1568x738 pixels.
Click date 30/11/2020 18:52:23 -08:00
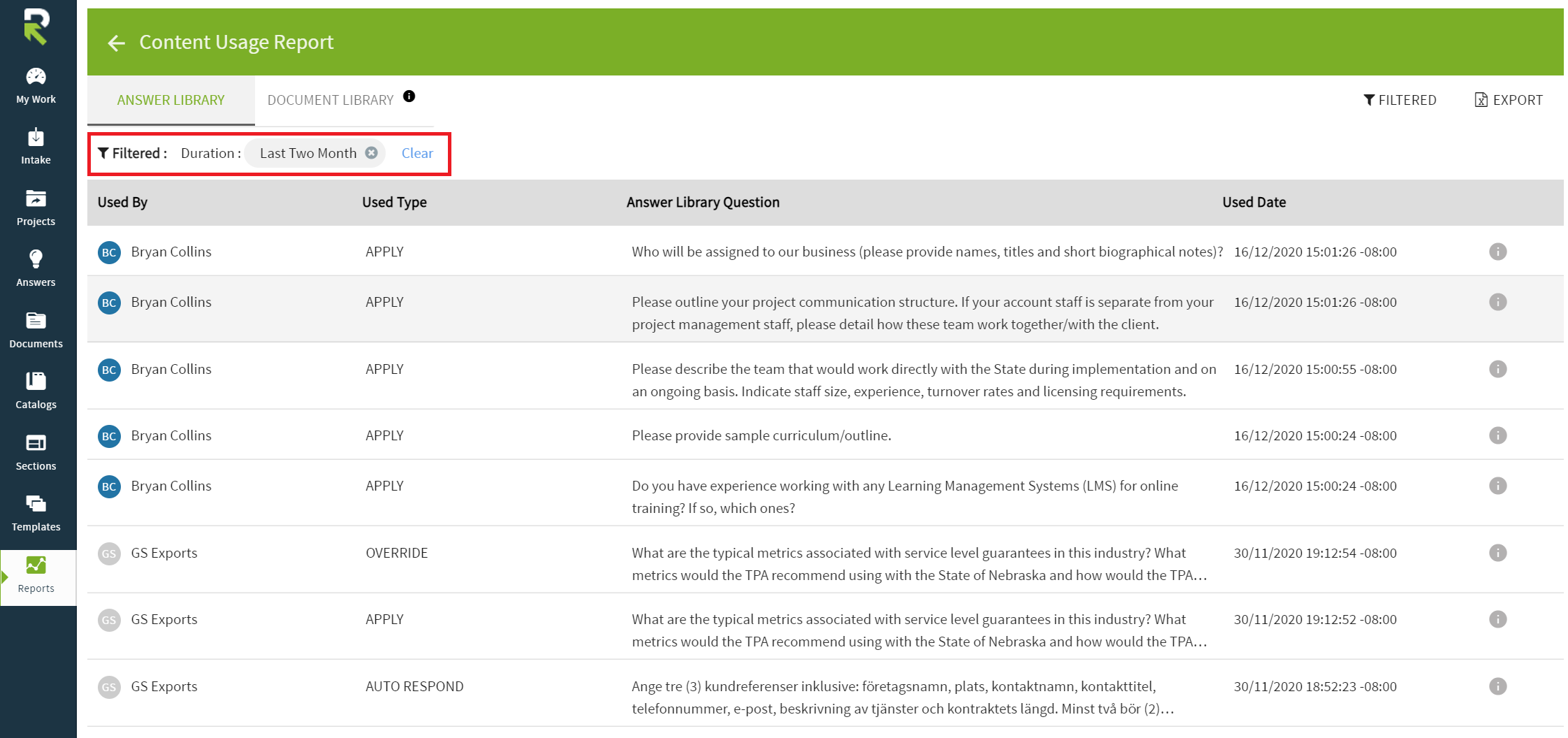pos(1315,686)
